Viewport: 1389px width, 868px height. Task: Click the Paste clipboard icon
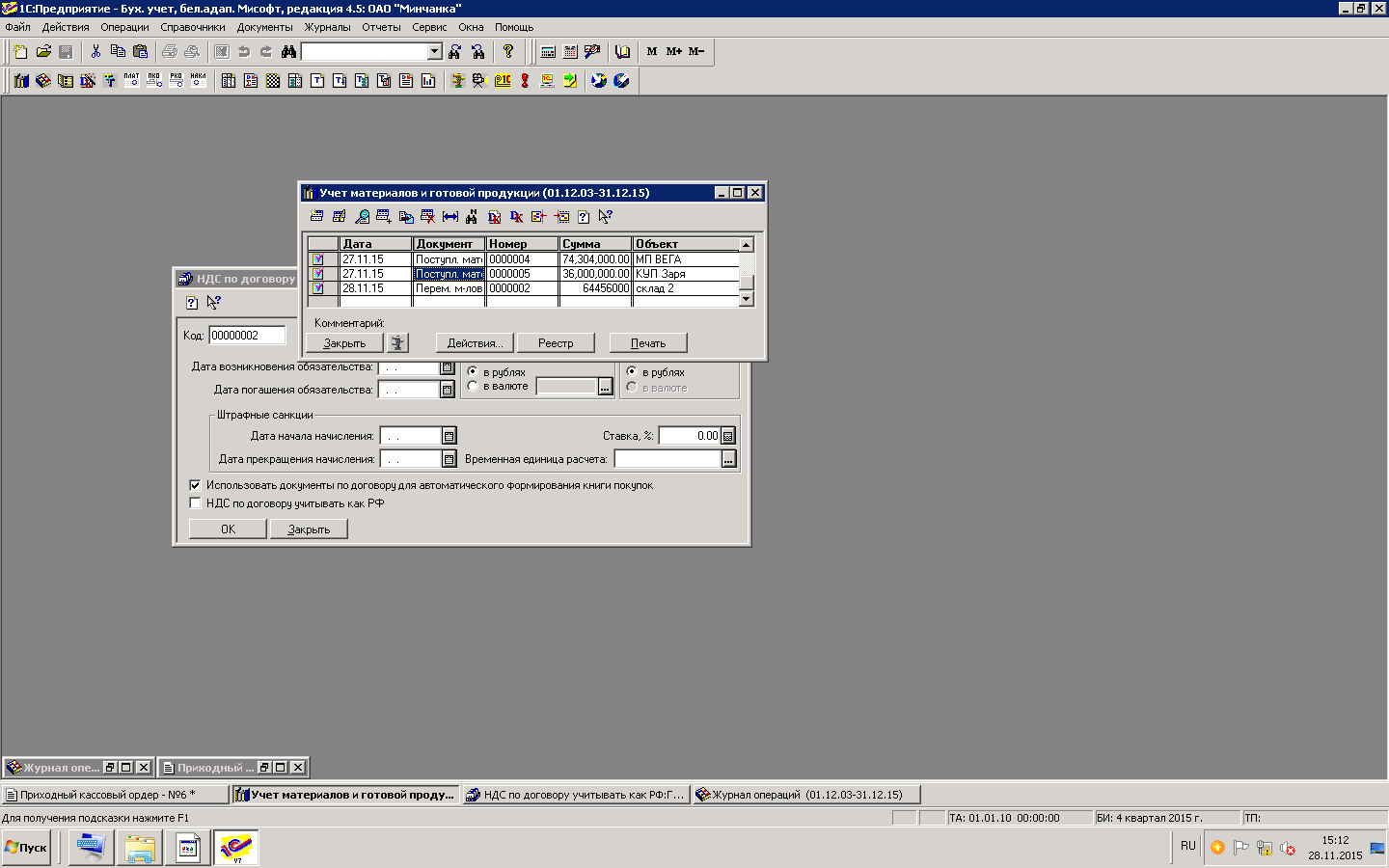point(141,51)
